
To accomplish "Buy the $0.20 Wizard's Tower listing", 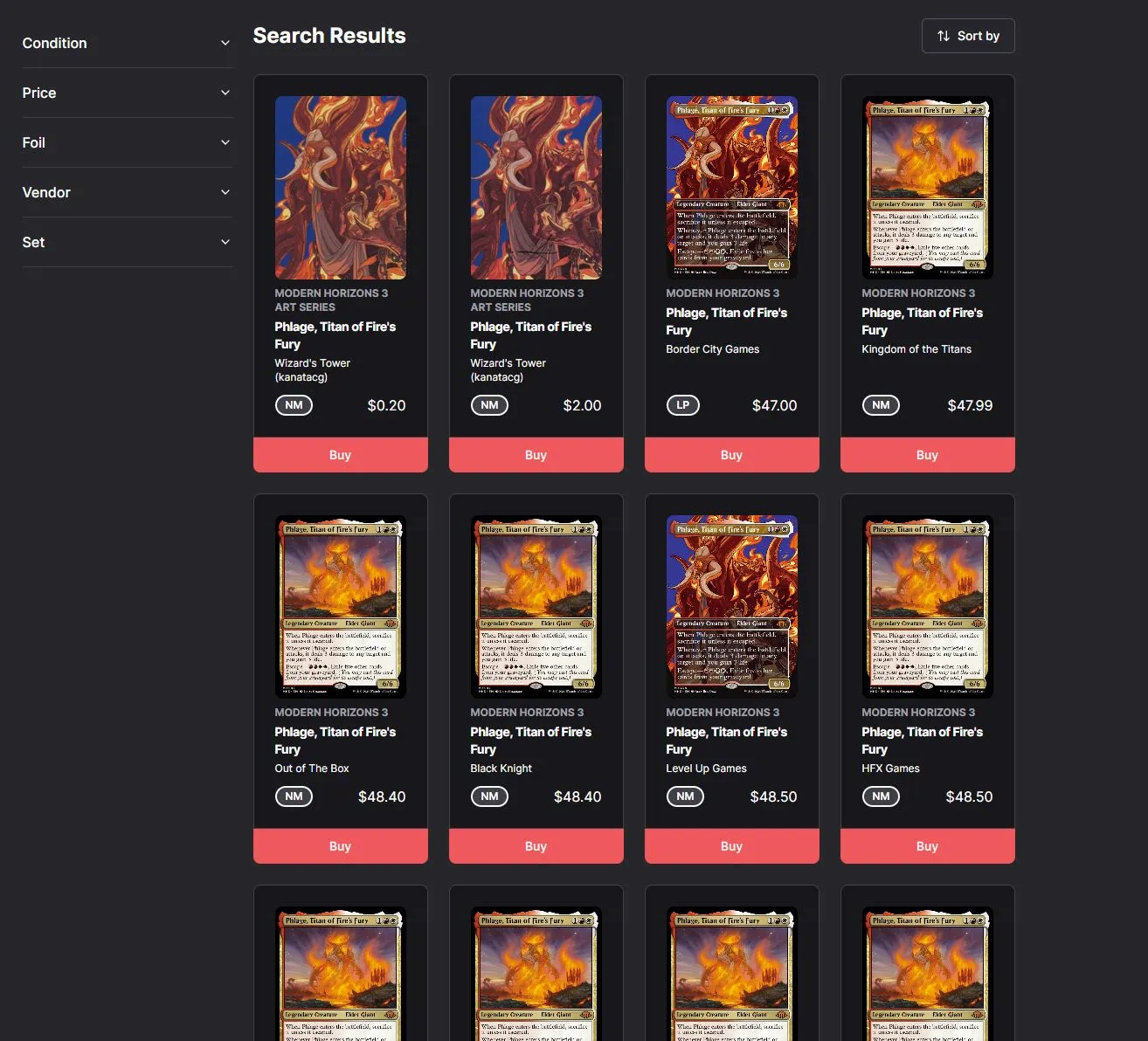I will click(x=341, y=455).
